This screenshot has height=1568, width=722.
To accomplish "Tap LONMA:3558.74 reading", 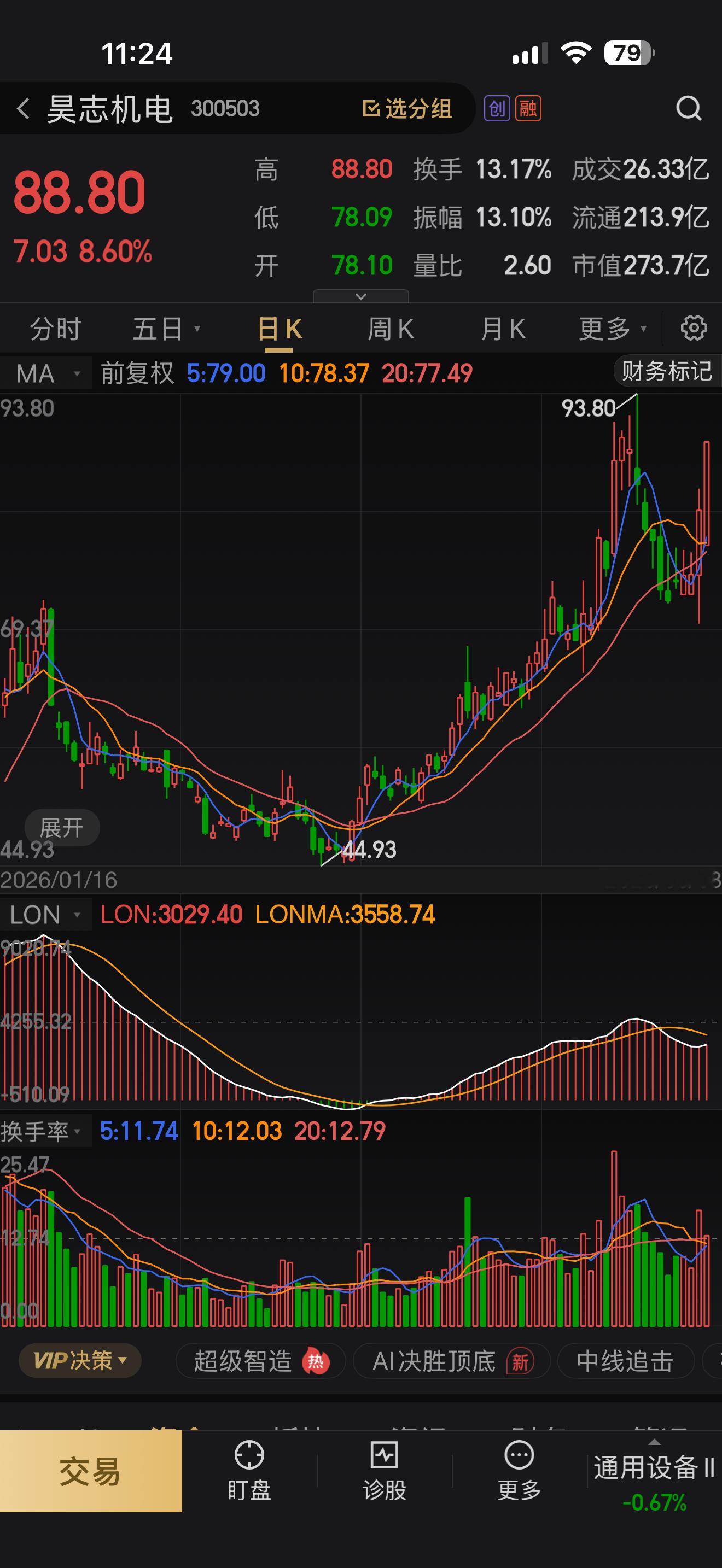I will (345, 915).
